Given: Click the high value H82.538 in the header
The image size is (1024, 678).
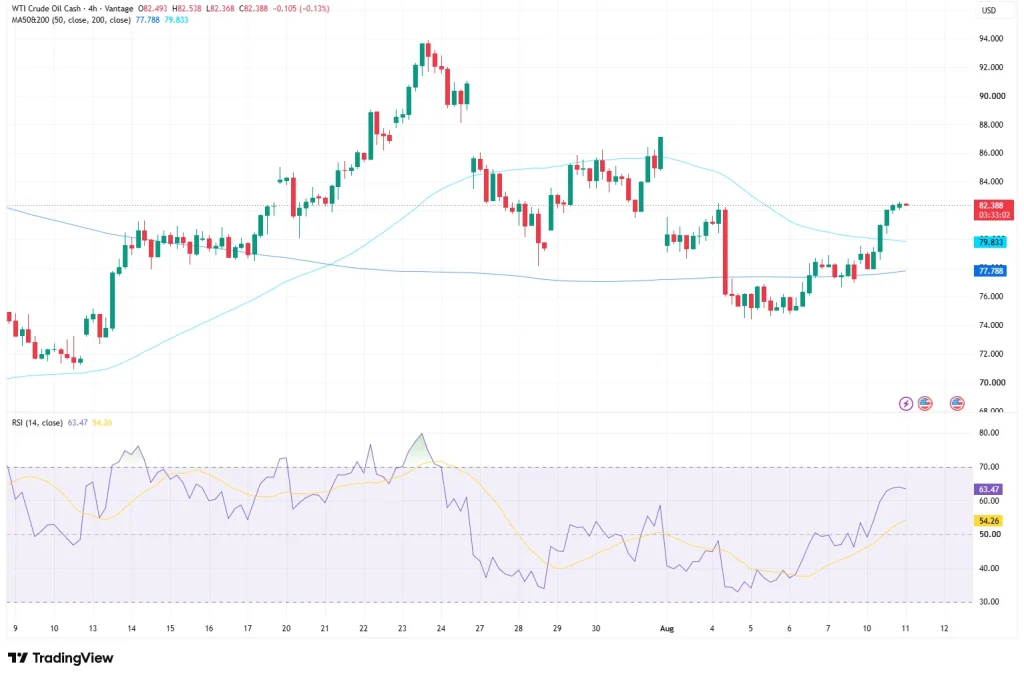Looking at the screenshot, I should tap(187, 8).
